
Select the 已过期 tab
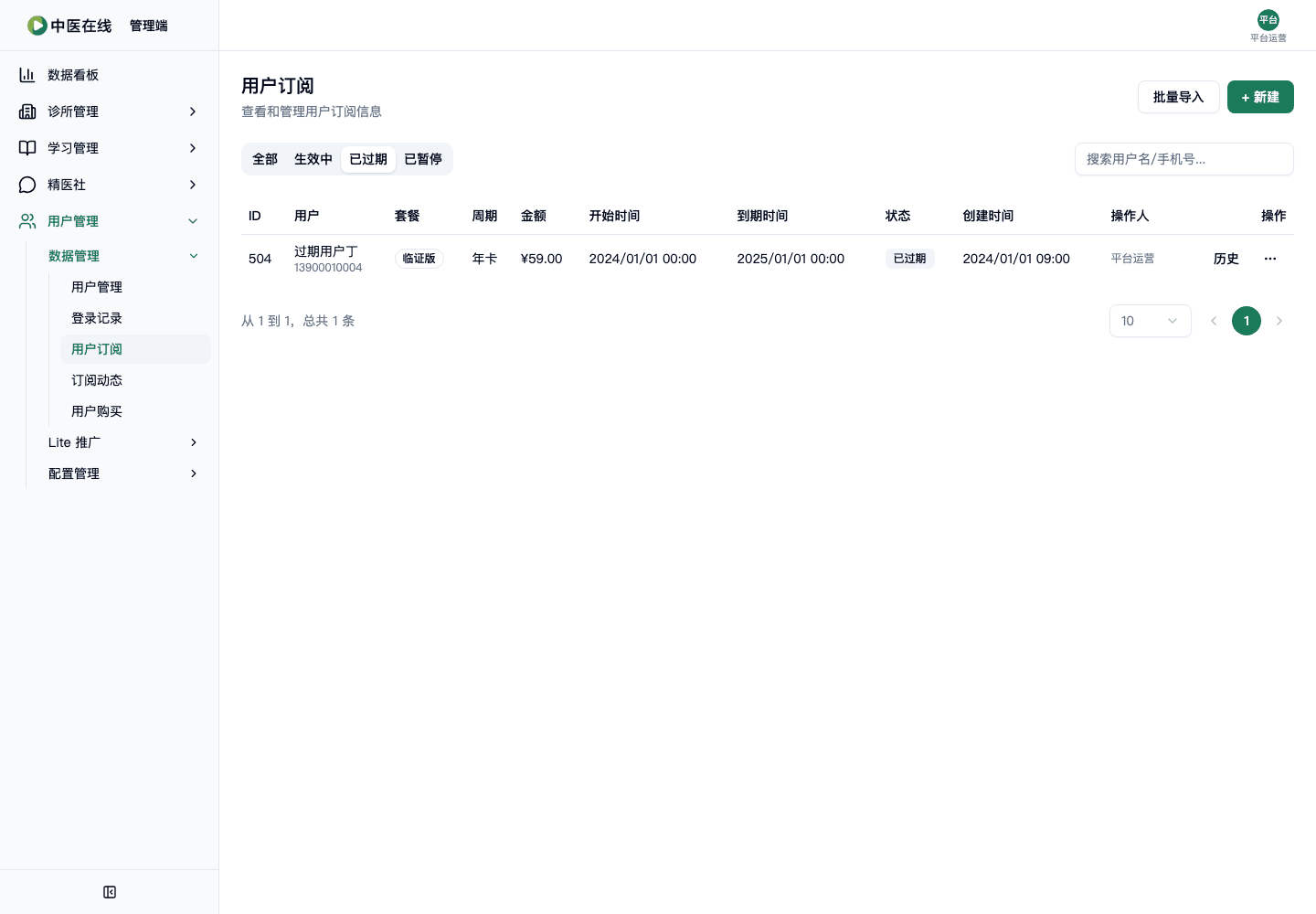pyautogui.click(x=368, y=159)
